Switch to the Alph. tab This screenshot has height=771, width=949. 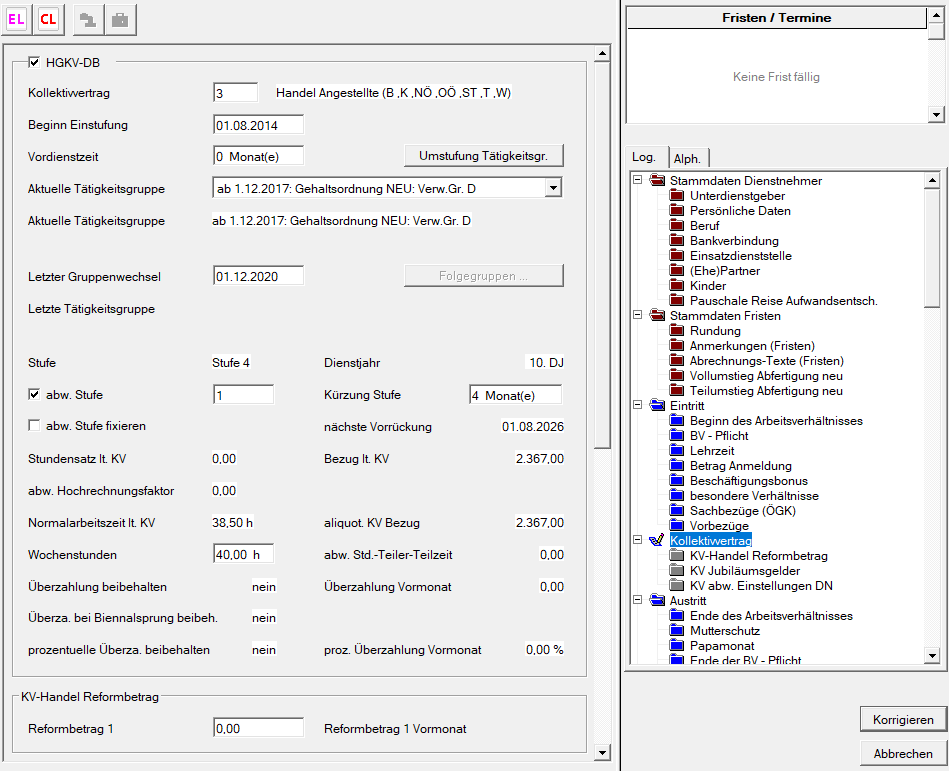[x=686, y=158]
